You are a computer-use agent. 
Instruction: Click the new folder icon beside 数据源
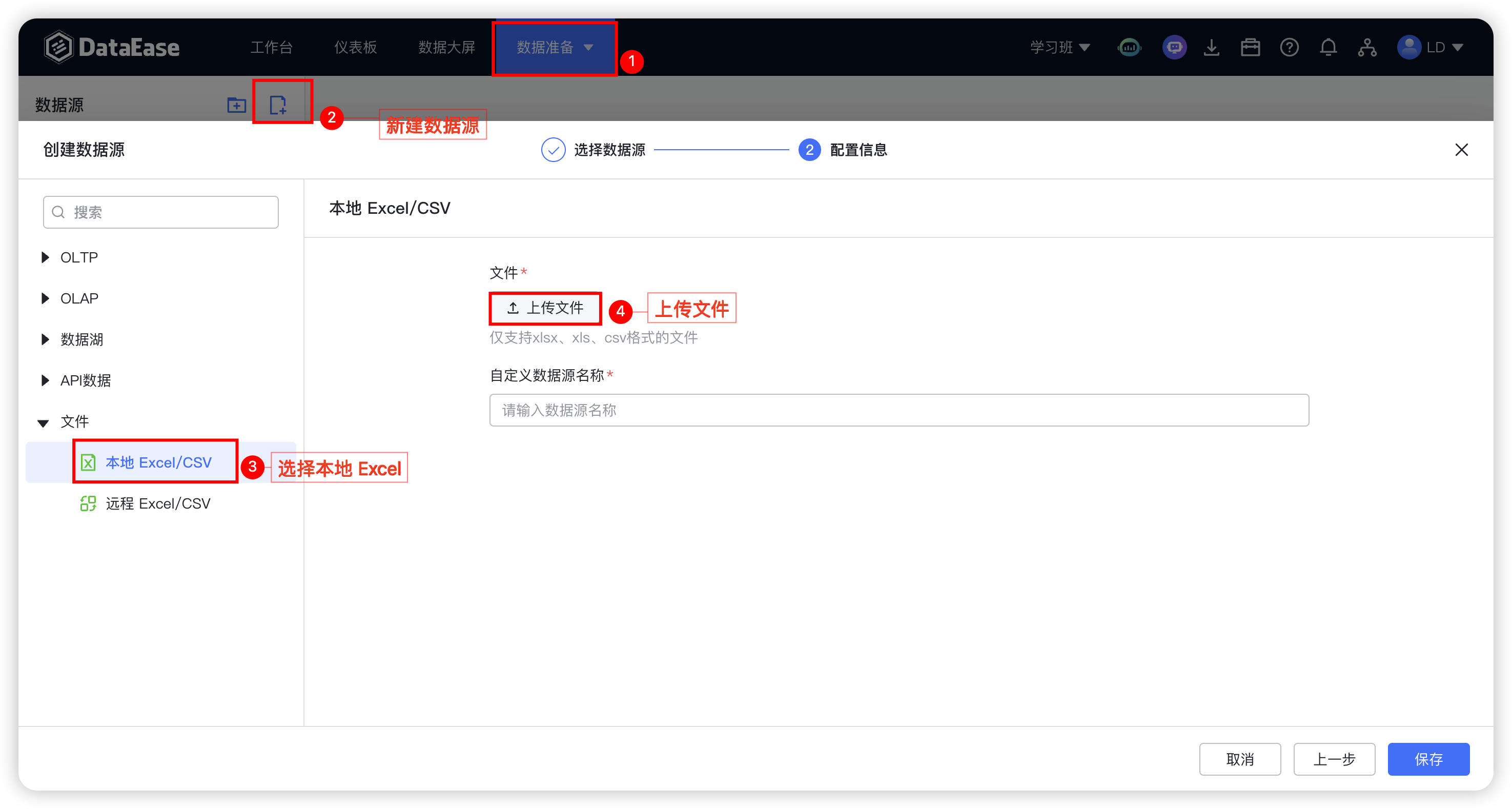pyautogui.click(x=236, y=105)
